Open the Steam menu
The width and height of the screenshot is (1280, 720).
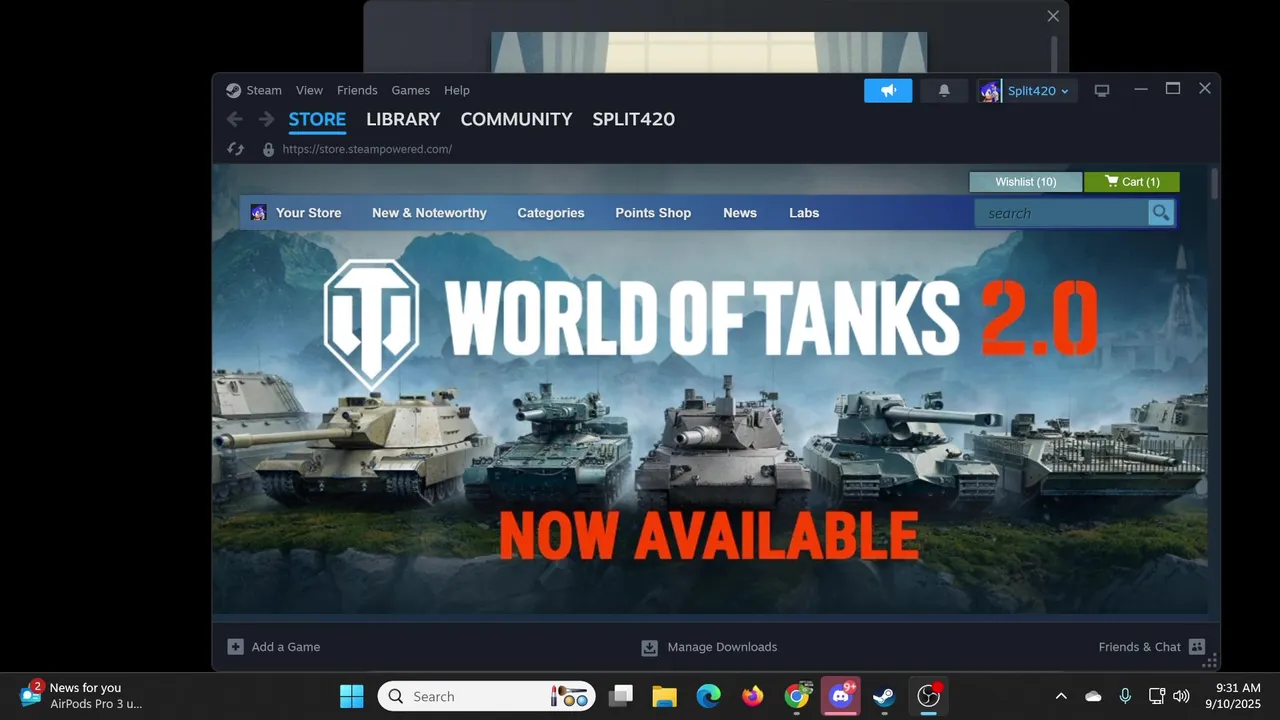264,90
